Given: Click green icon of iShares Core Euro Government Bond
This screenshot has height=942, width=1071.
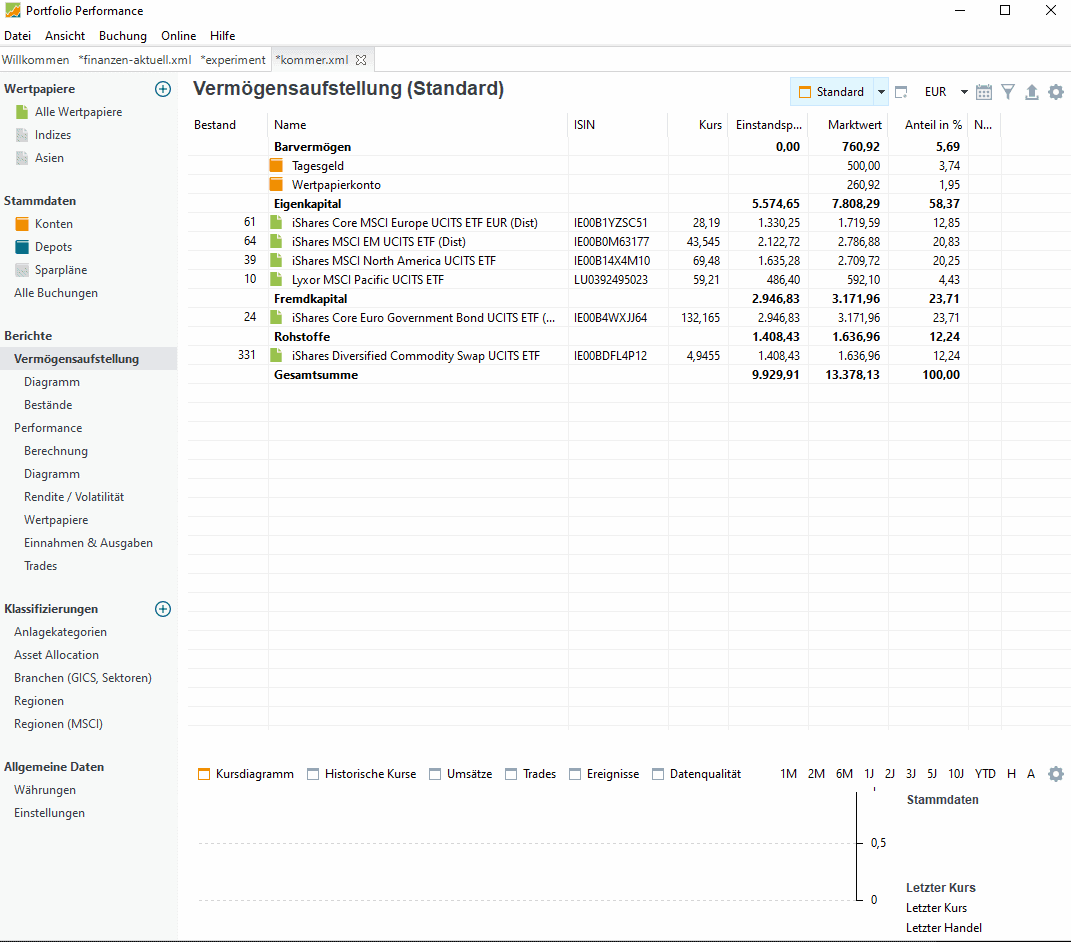Looking at the screenshot, I should [276, 317].
